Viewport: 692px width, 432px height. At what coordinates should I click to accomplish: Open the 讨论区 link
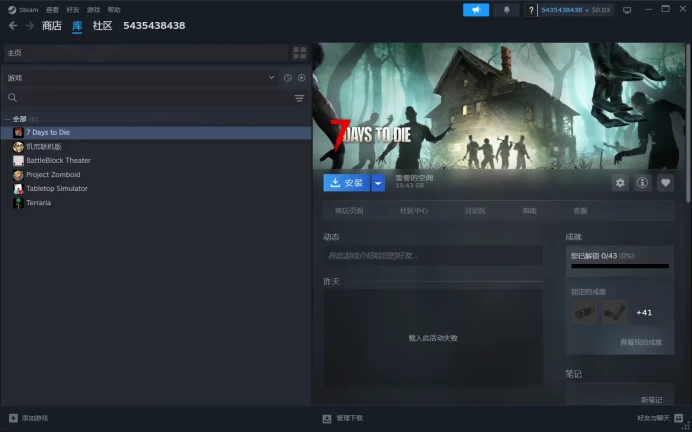point(475,211)
